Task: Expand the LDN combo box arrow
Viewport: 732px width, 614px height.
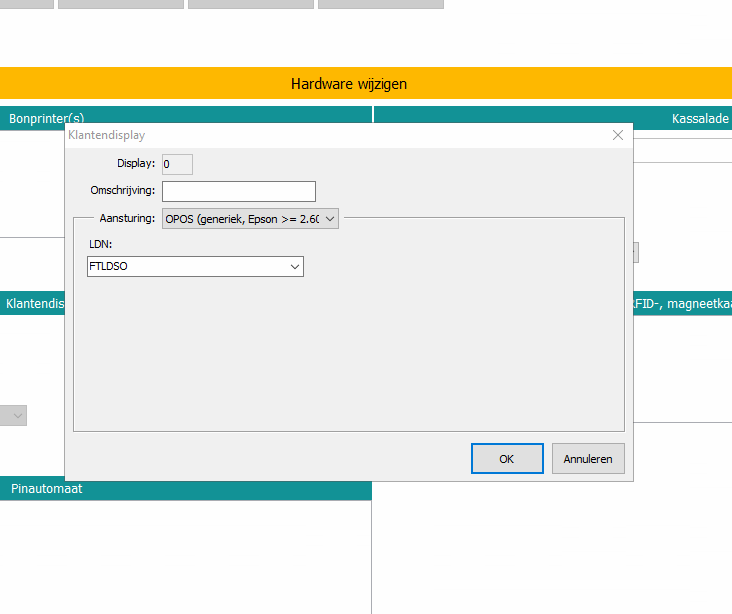Action: pyautogui.click(x=294, y=267)
